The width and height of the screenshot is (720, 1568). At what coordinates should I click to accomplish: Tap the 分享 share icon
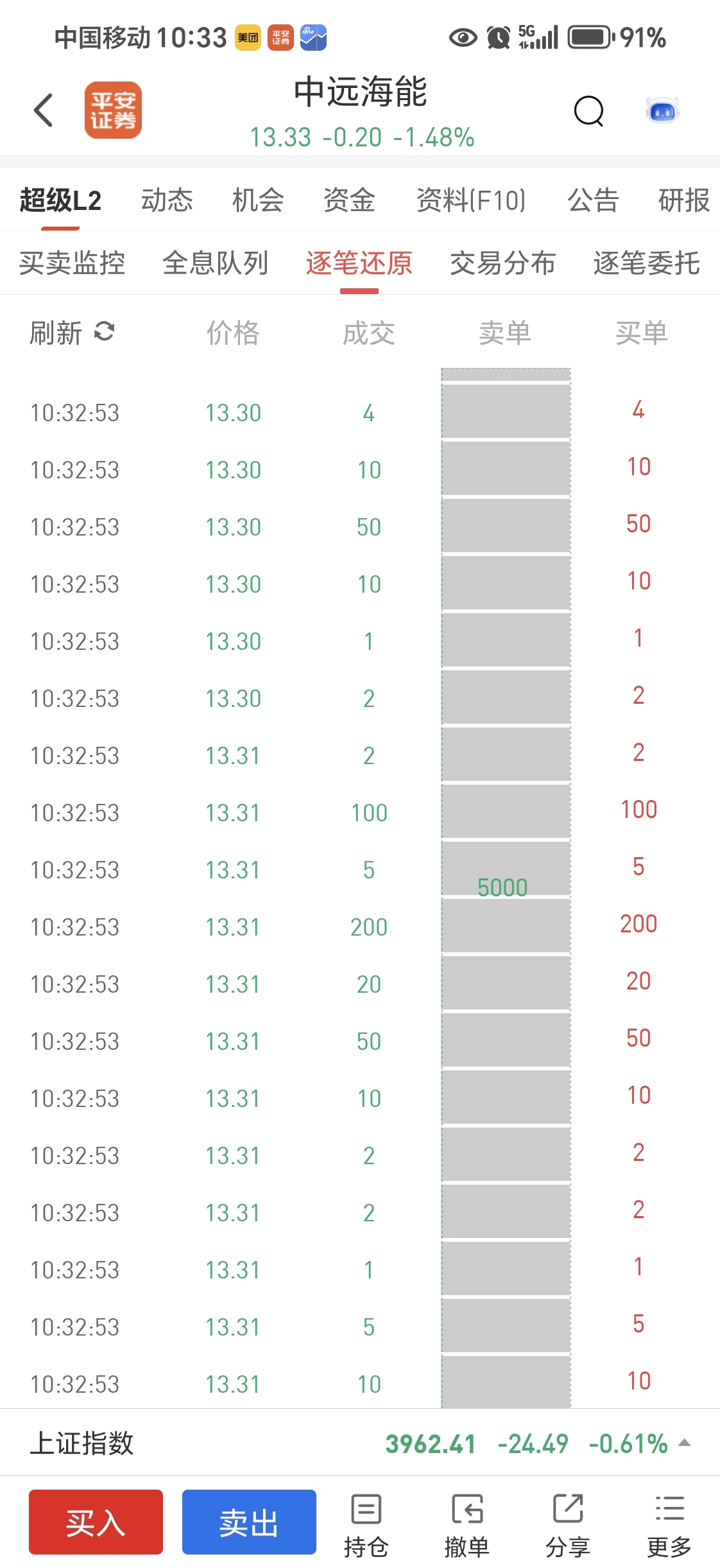pos(568,1509)
